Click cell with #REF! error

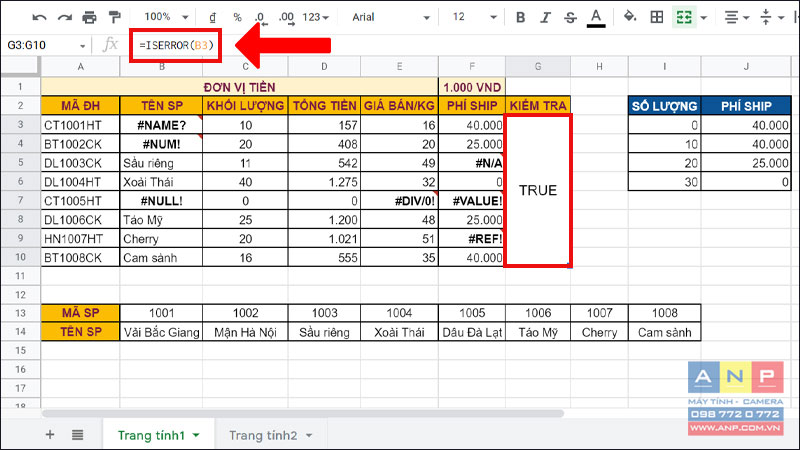472,238
